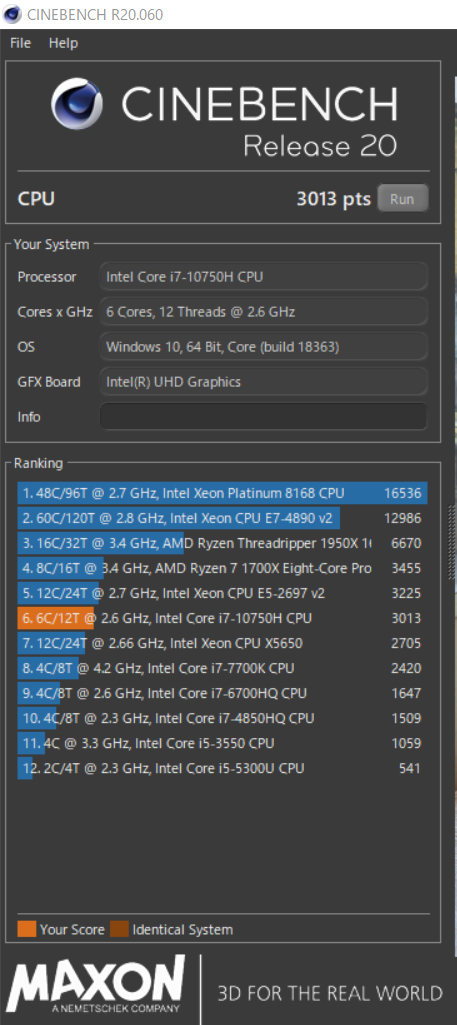
Task: Select ranking row Core i7-6700HQ
Action: (222, 693)
